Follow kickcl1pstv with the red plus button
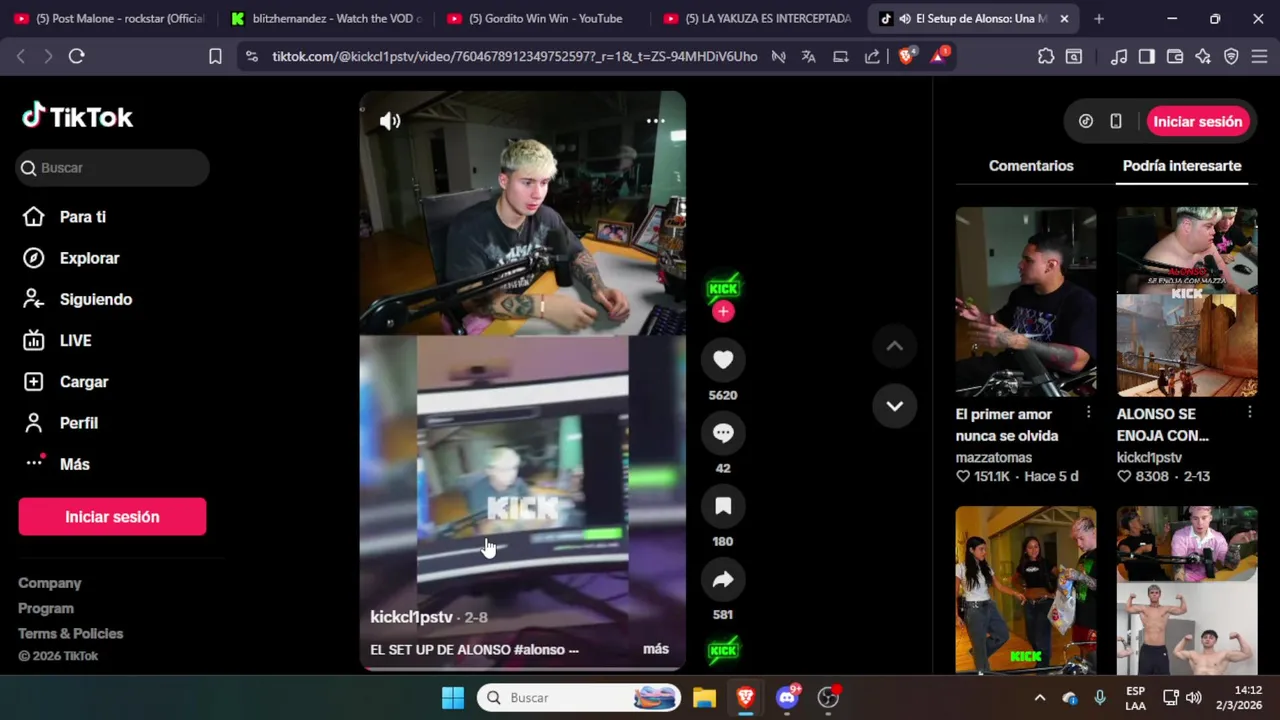1280x720 pixels. point(723,312)
